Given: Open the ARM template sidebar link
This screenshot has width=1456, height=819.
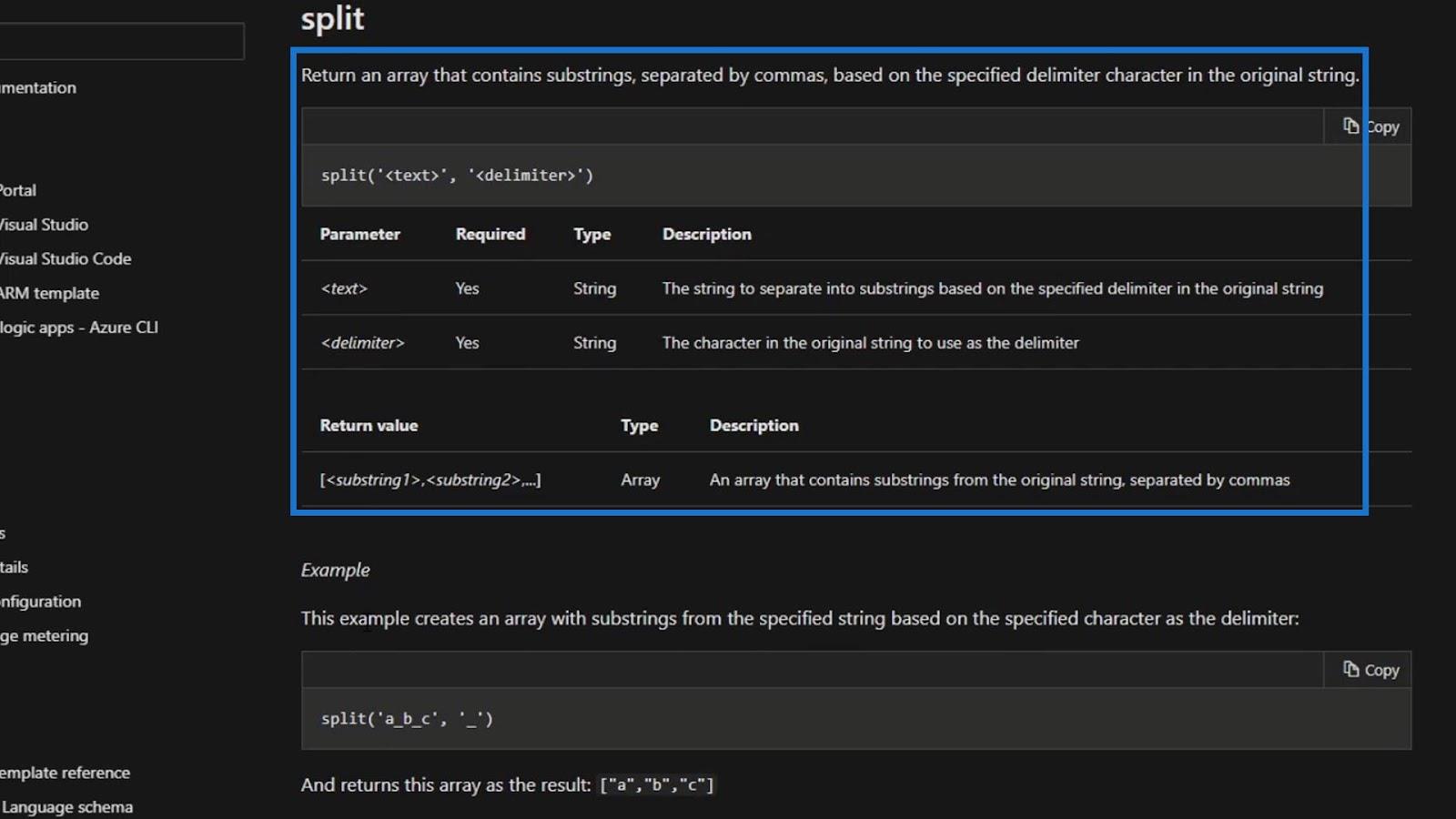Looking at the screenshot, I should (49, 293).
